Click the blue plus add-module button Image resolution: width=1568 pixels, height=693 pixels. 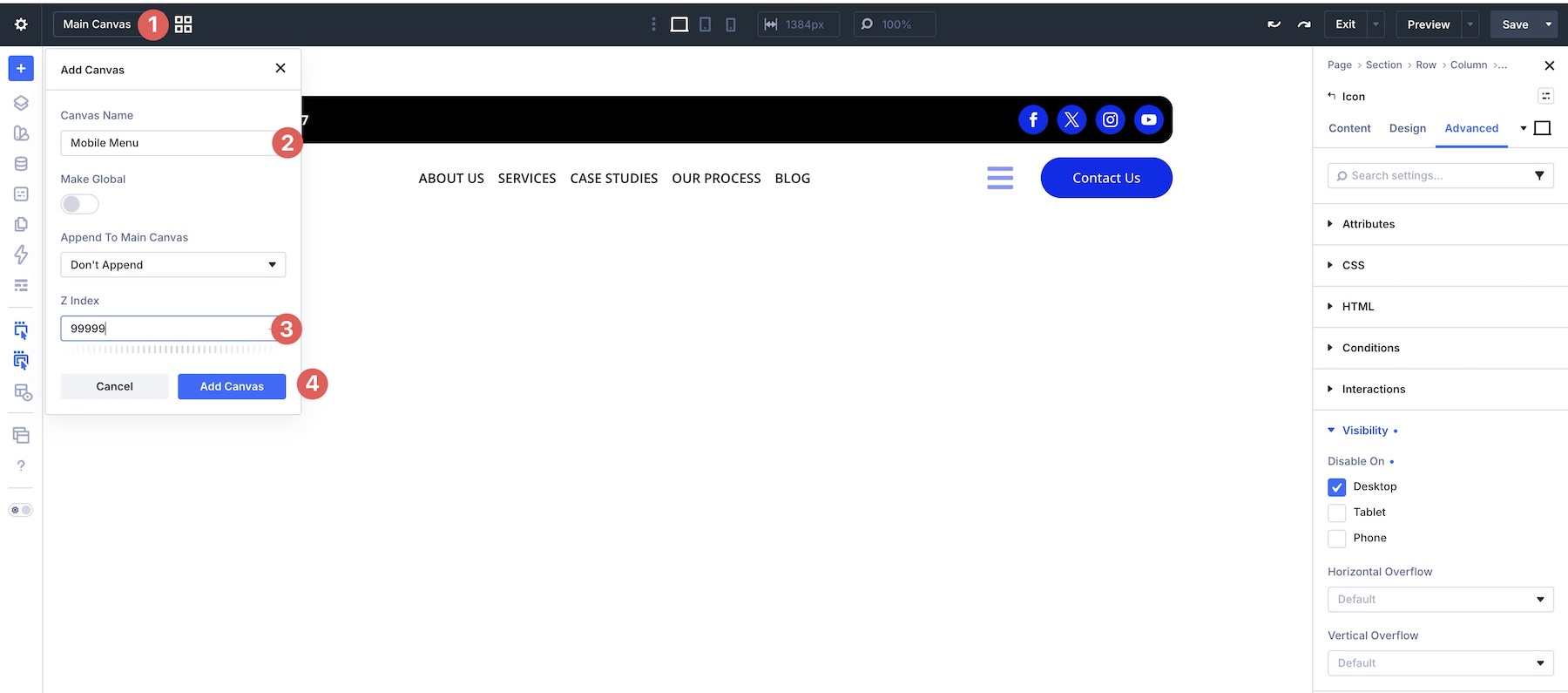[21, 68]
